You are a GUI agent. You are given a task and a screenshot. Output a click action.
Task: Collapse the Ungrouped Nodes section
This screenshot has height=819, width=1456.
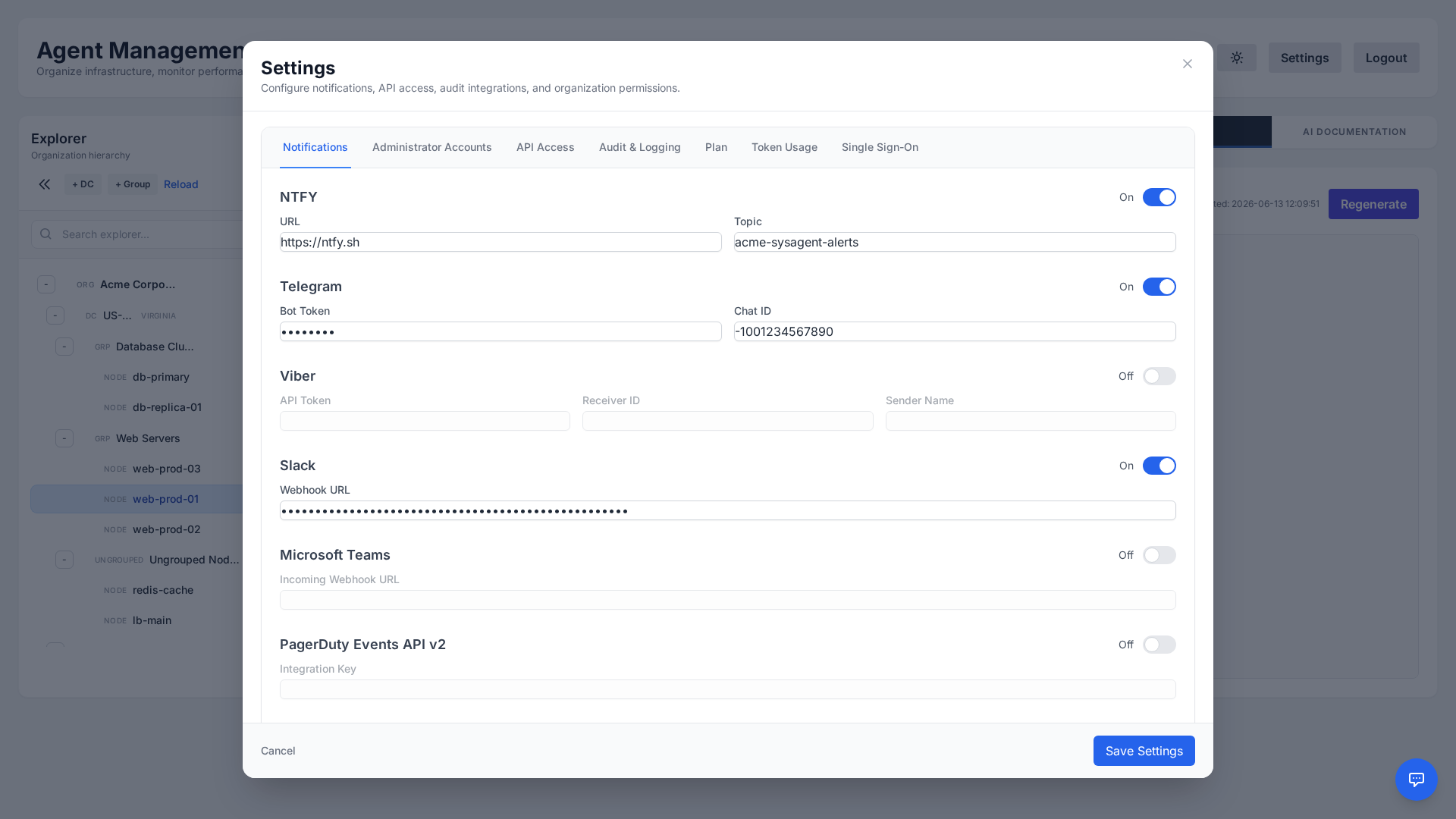click(x=64, y=560)
